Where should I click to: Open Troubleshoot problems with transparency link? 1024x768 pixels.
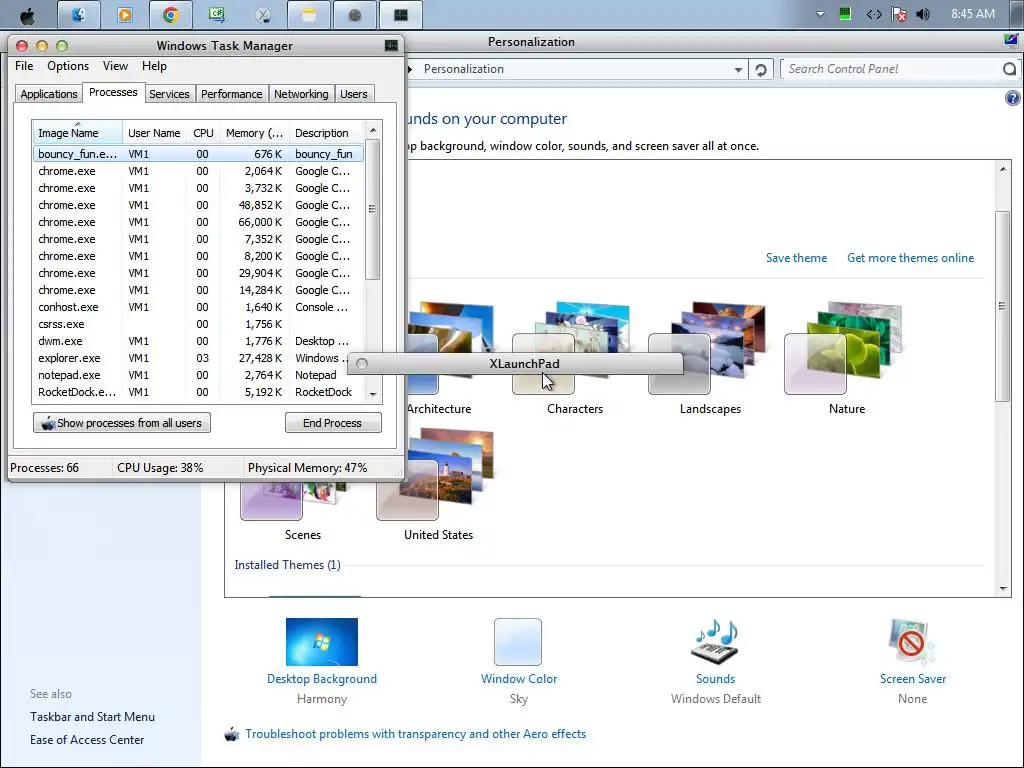click(x=415, y=734)
